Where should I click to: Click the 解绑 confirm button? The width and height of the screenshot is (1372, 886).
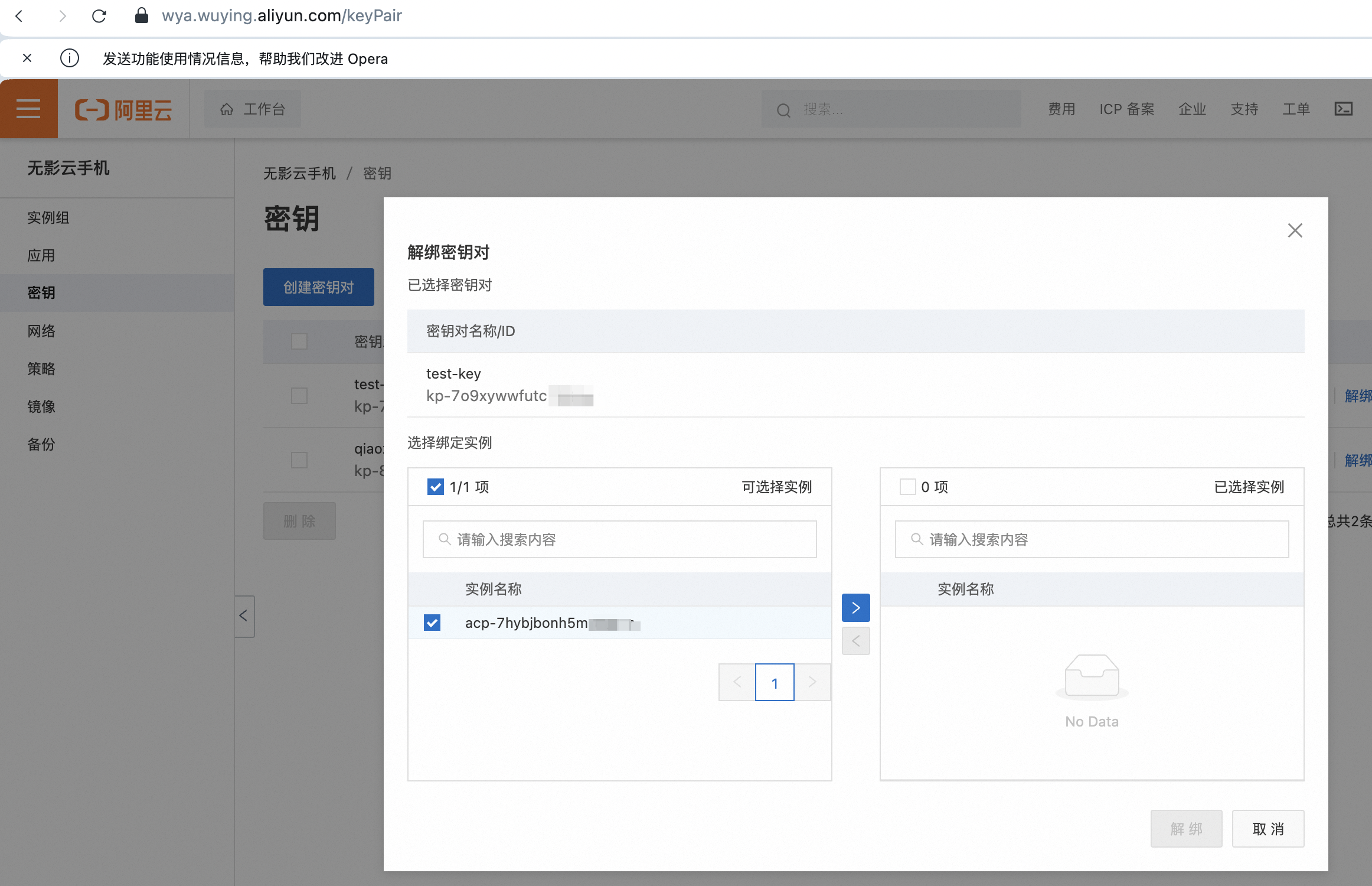click(x=1186, y=829)
